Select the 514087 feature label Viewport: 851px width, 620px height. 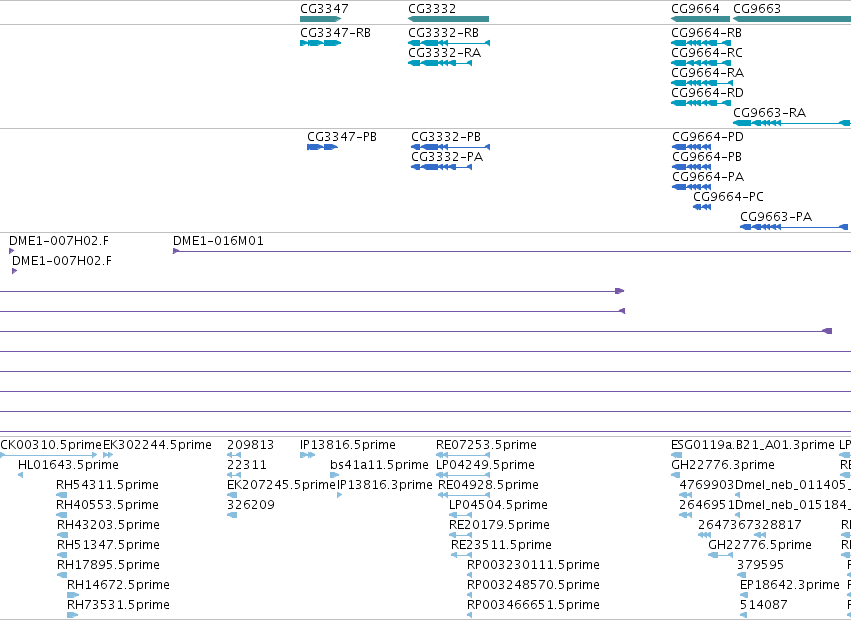pos(764,605)
